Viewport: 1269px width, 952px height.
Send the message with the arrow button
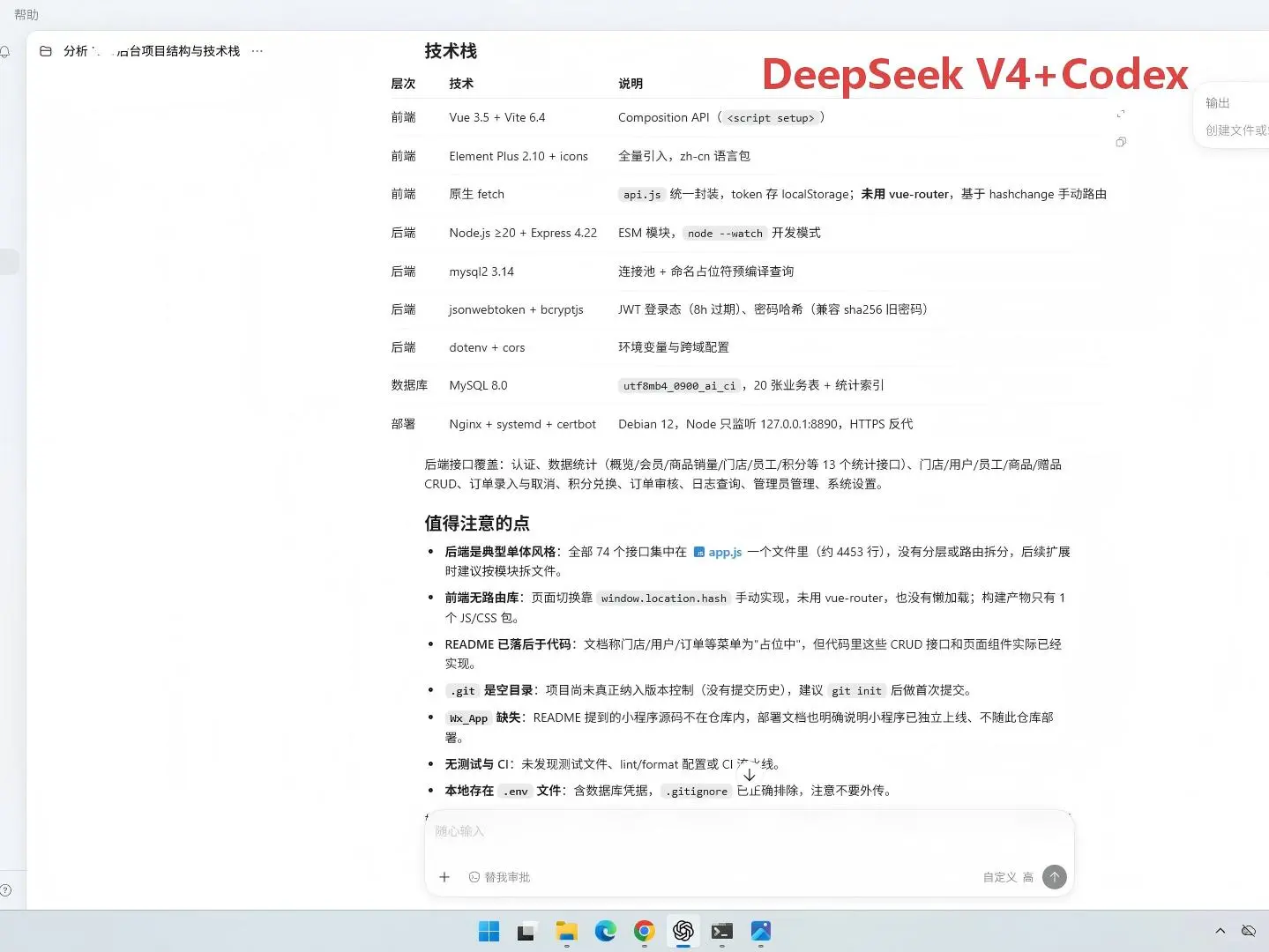click(x=1055, y=877)
